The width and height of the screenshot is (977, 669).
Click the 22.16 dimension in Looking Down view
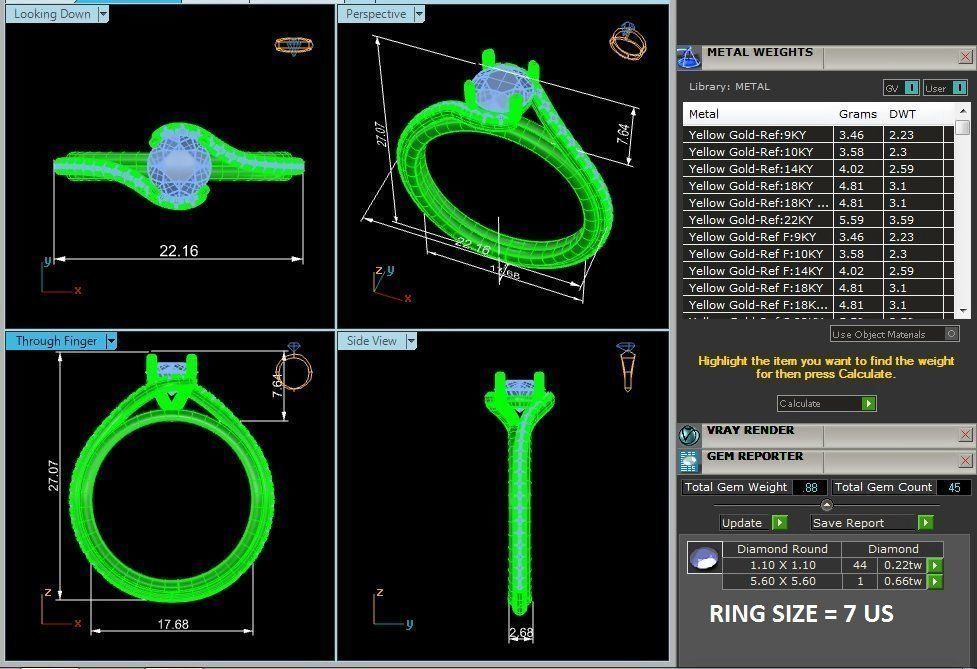pyautogui.click(x=179, y=250)
